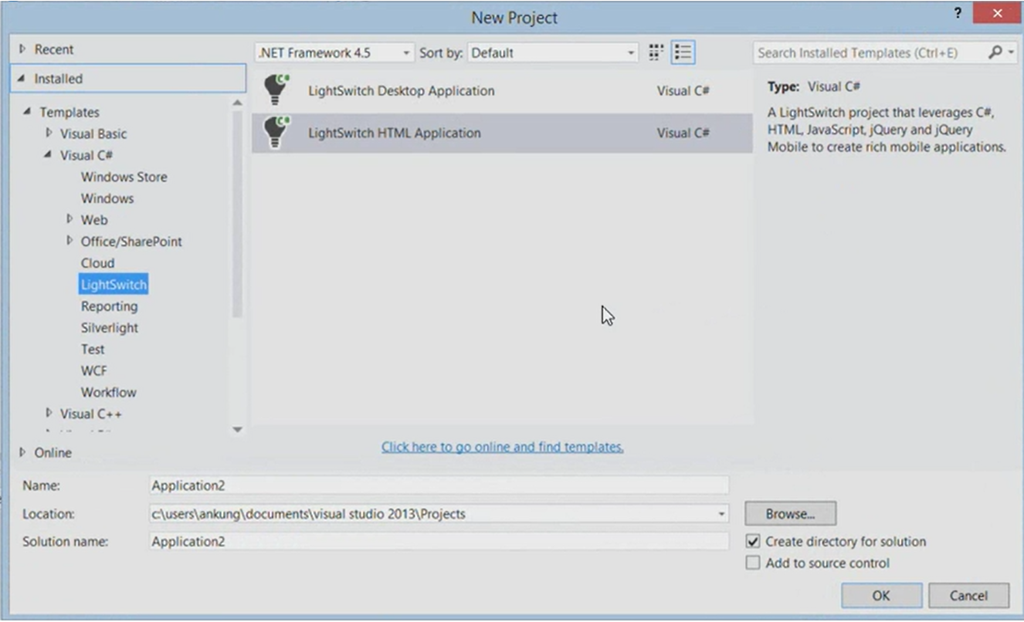
Task: Select Cloud template category
Action: 98,263
